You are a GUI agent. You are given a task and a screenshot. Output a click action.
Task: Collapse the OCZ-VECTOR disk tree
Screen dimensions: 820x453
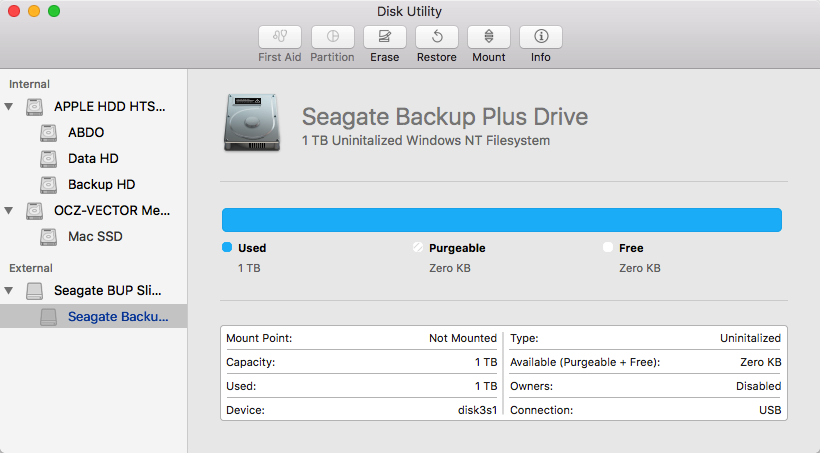click(x=9, y=211)
